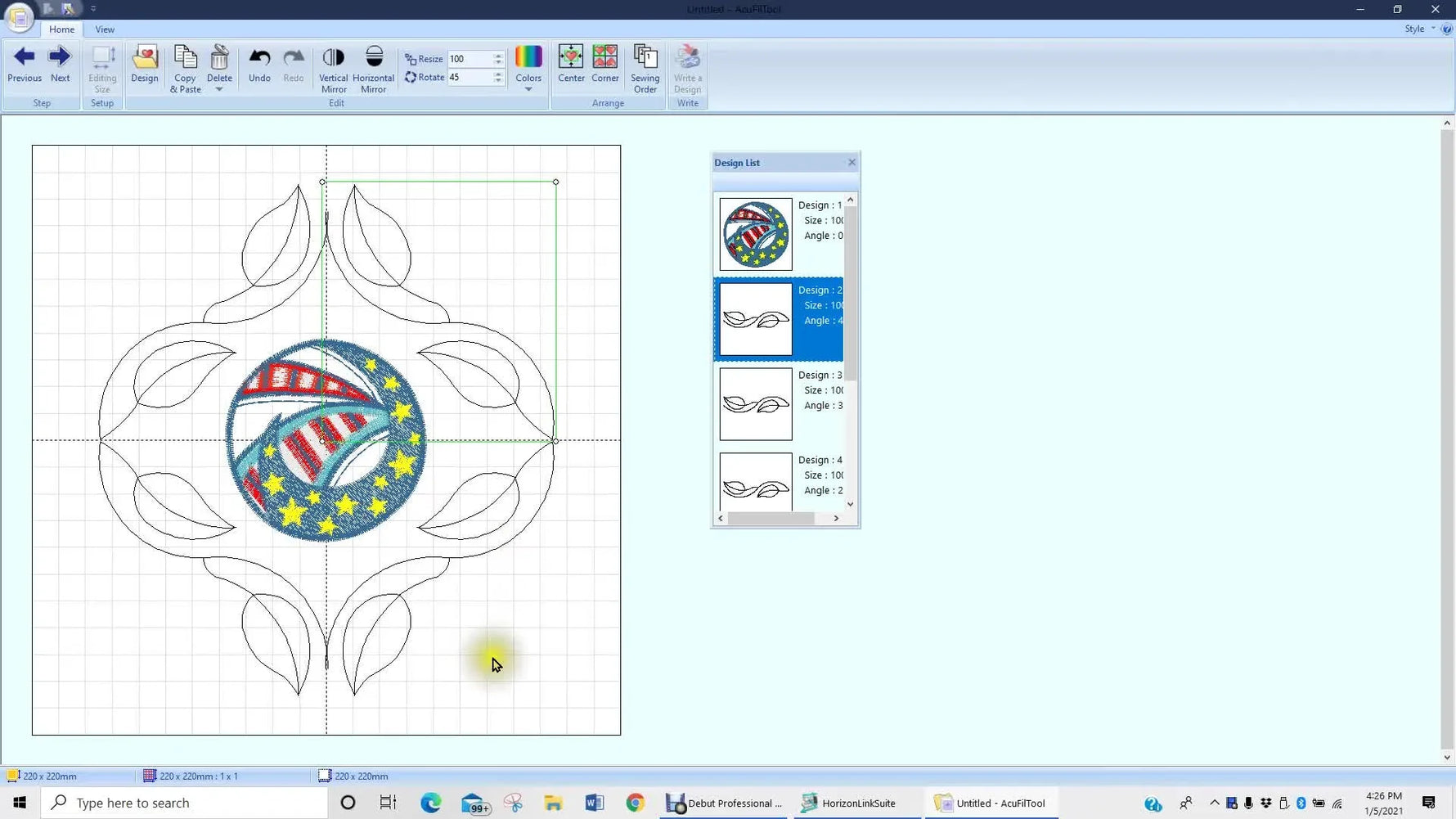Select Design 2 in the Design List

(779, 319)
